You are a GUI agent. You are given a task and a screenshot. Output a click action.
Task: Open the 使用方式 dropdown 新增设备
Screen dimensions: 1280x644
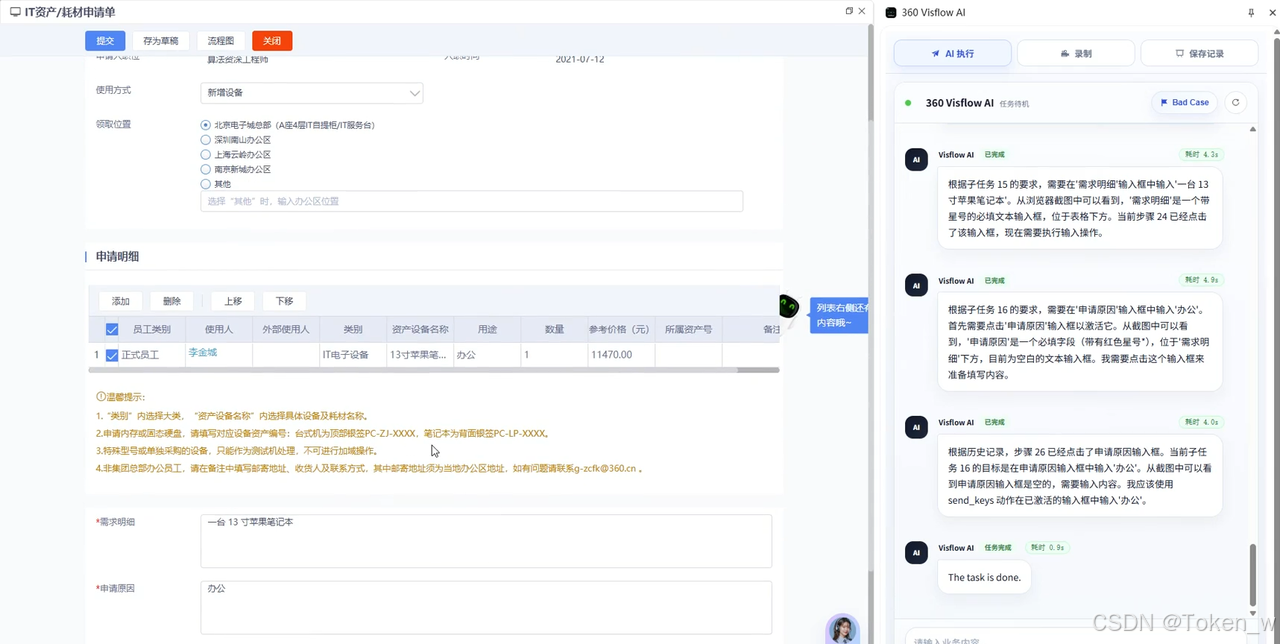point(312,93)
